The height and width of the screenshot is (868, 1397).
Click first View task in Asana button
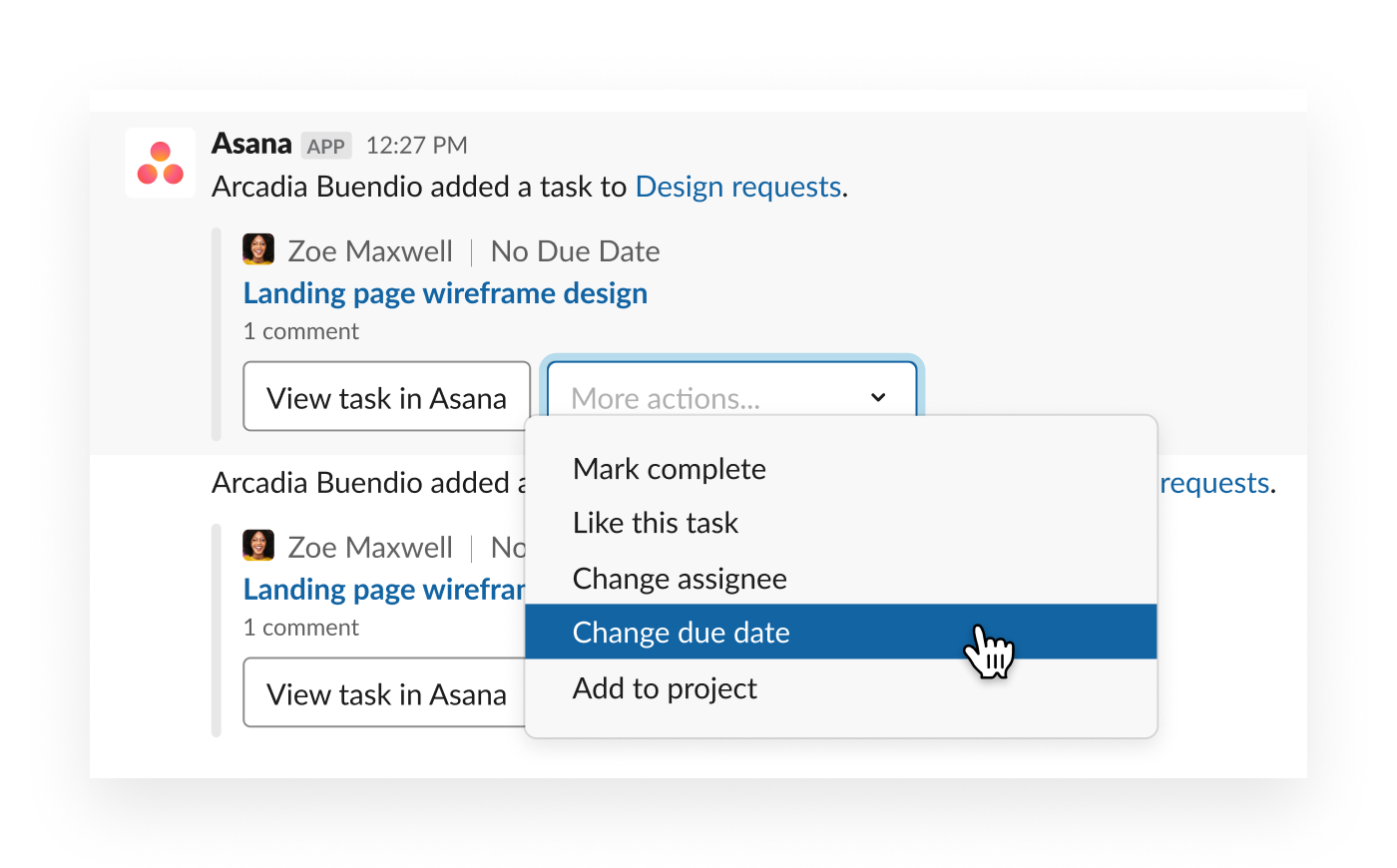click(x=387, y=397)
